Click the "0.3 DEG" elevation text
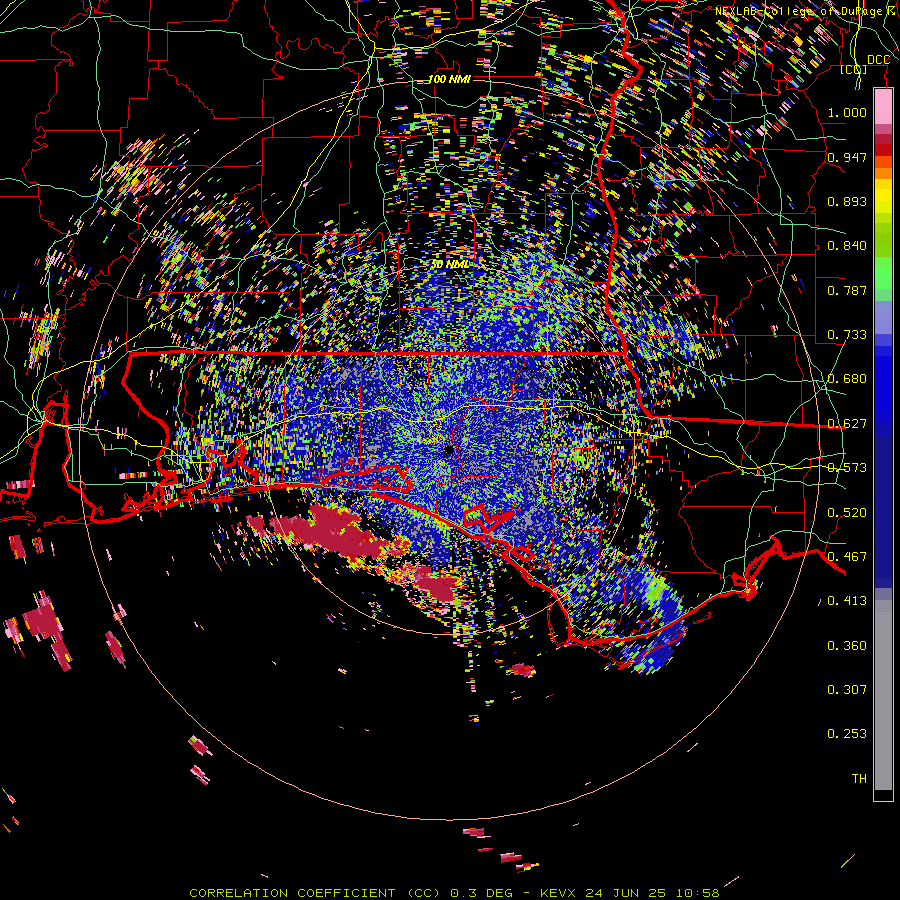900x900 pixels. click(x=482, y=893)
